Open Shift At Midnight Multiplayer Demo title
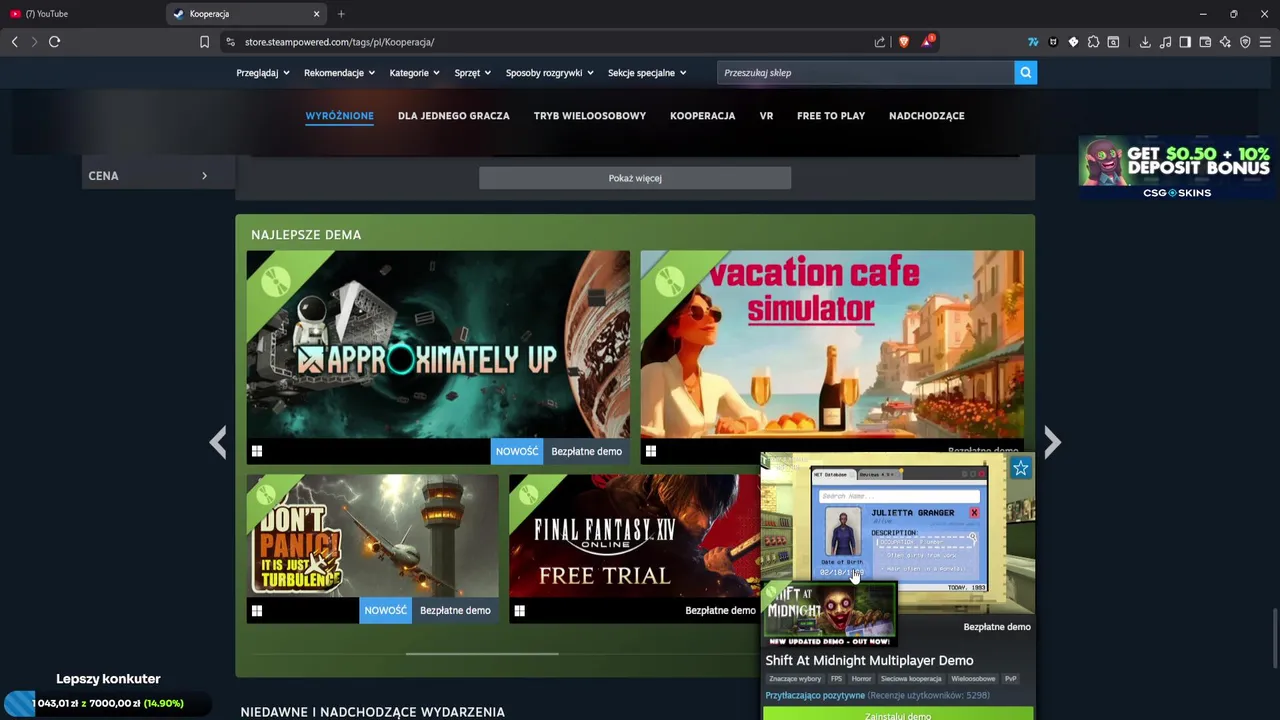The image size is (1280, 720). 869,660
